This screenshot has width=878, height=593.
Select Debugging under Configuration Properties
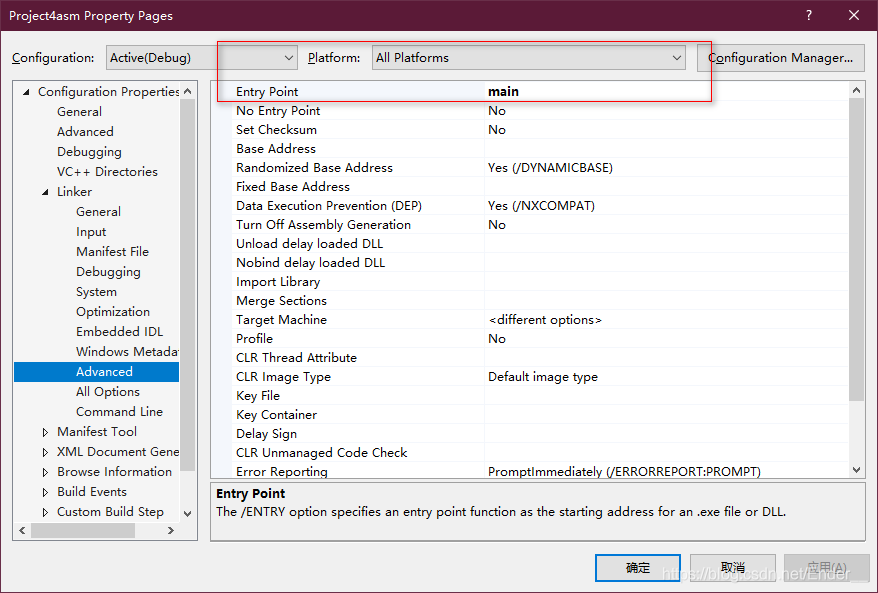point(89,152)
